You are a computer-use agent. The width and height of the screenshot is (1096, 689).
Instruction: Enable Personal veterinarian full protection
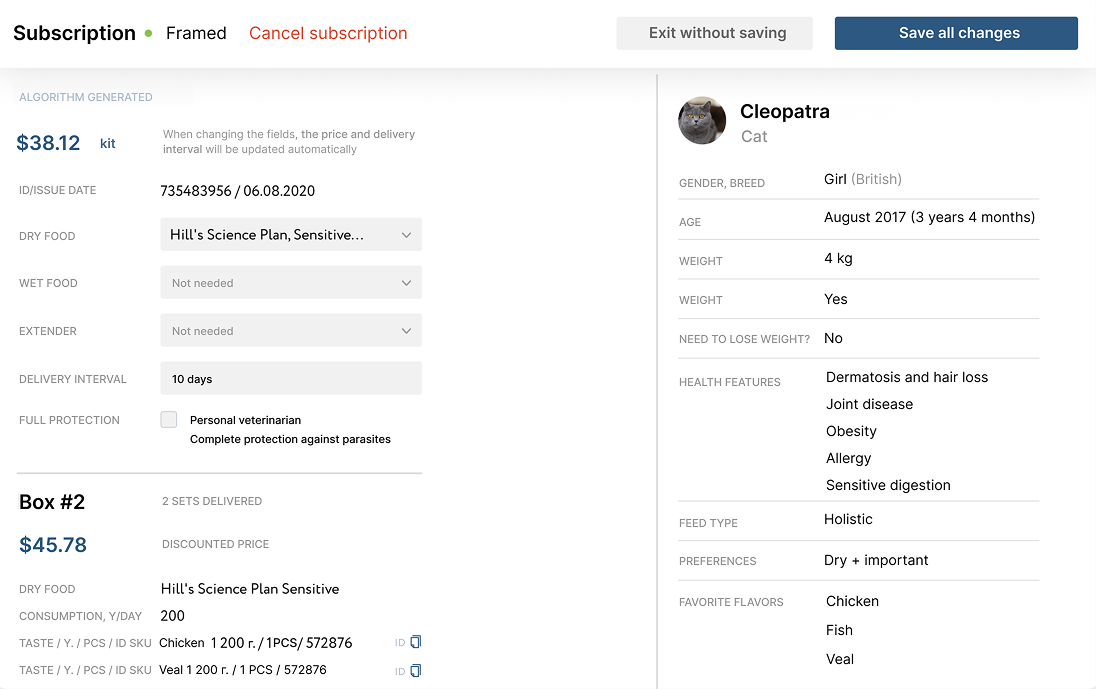pos(168,419)
